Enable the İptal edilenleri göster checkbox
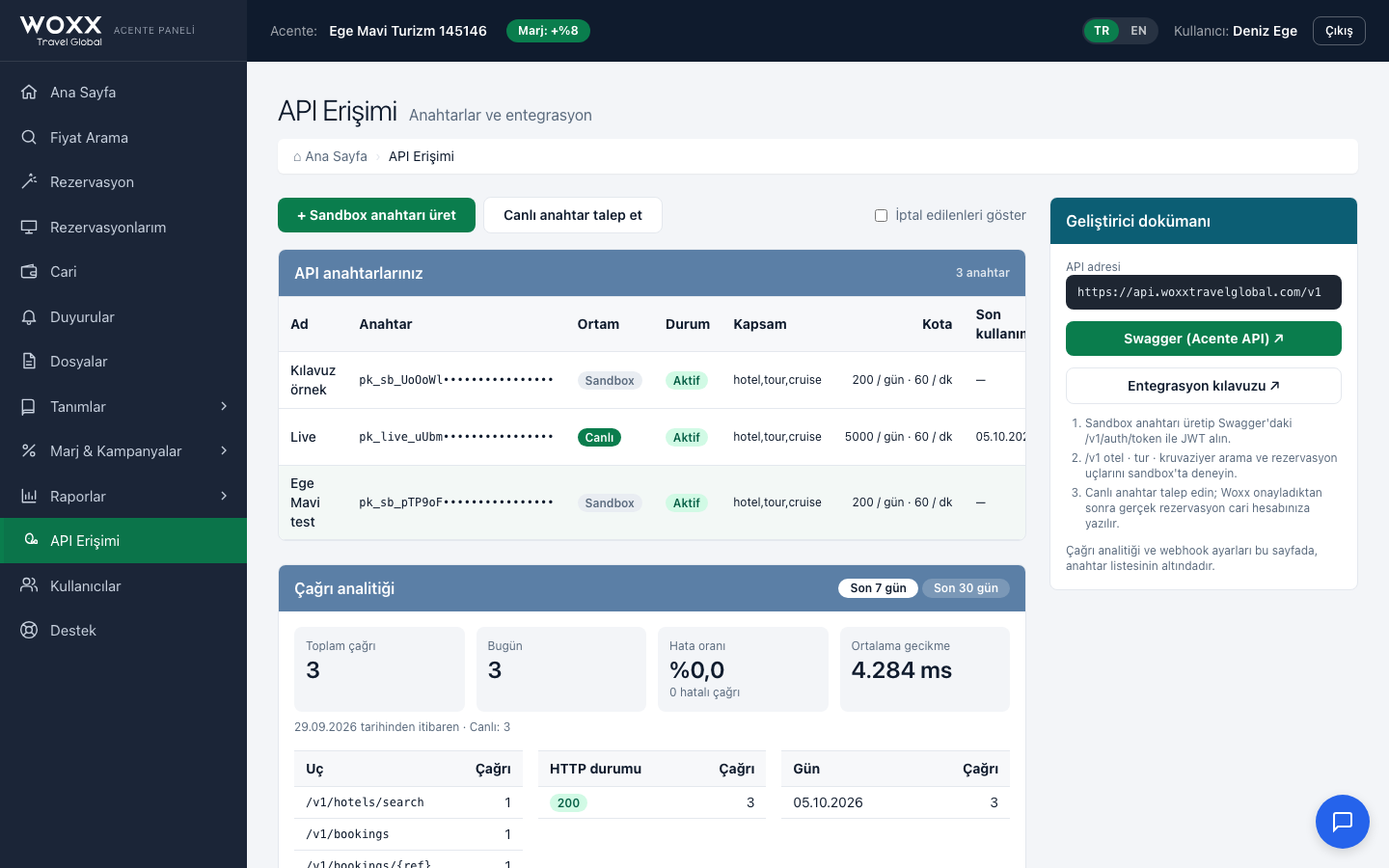The image size is (1389, 868). (881, 215)
